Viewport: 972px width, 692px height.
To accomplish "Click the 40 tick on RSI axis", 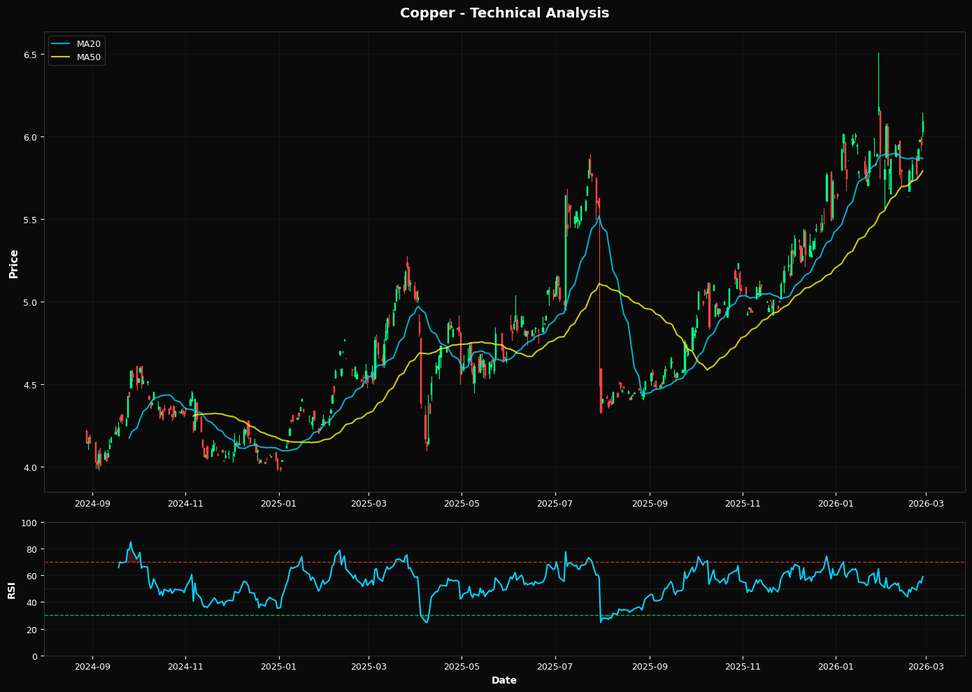I will 32,603.
